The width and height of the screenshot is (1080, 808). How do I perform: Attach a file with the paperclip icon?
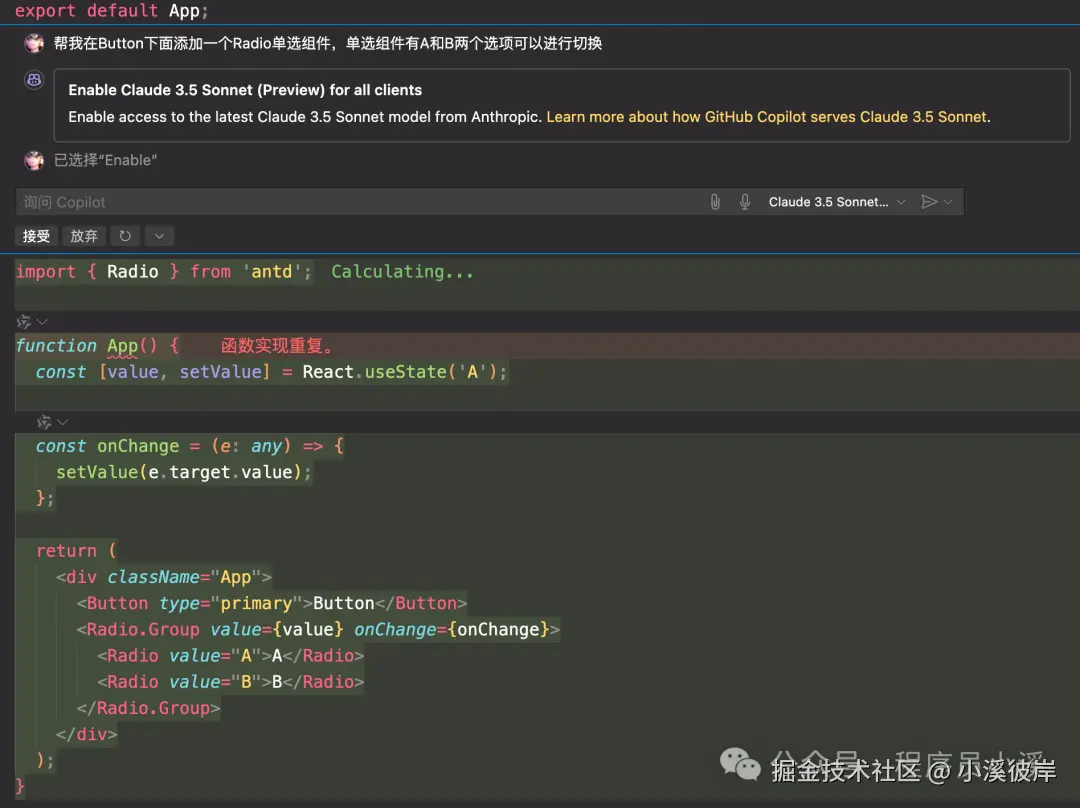coord(716,201)
